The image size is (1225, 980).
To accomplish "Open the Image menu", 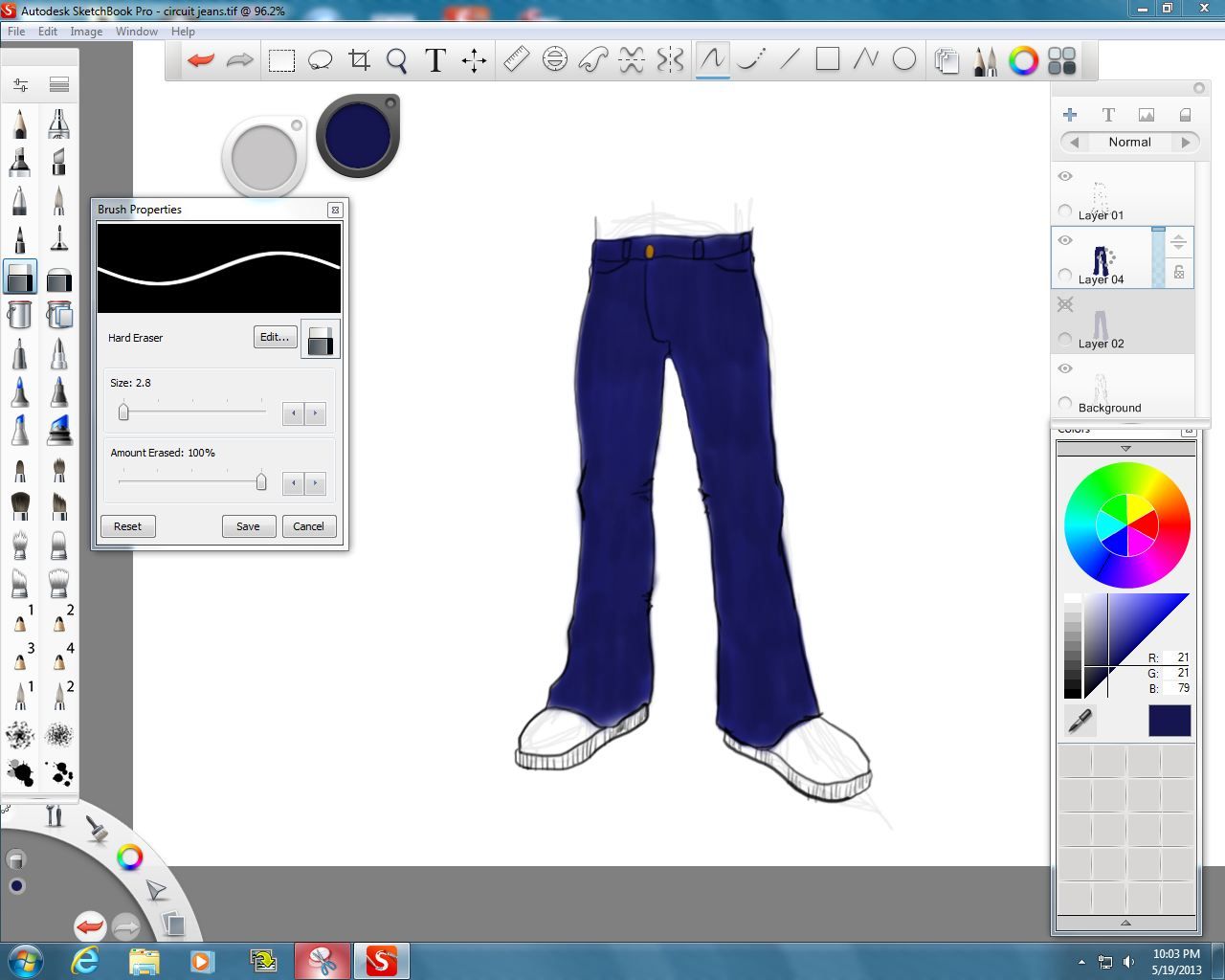I will (86, 31).
